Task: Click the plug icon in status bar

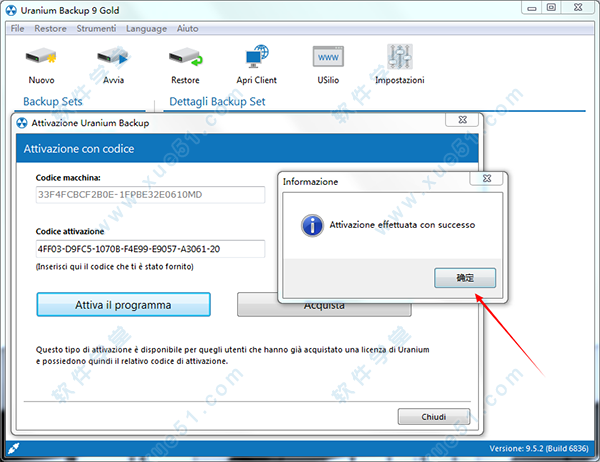Action: coord(13,448)
